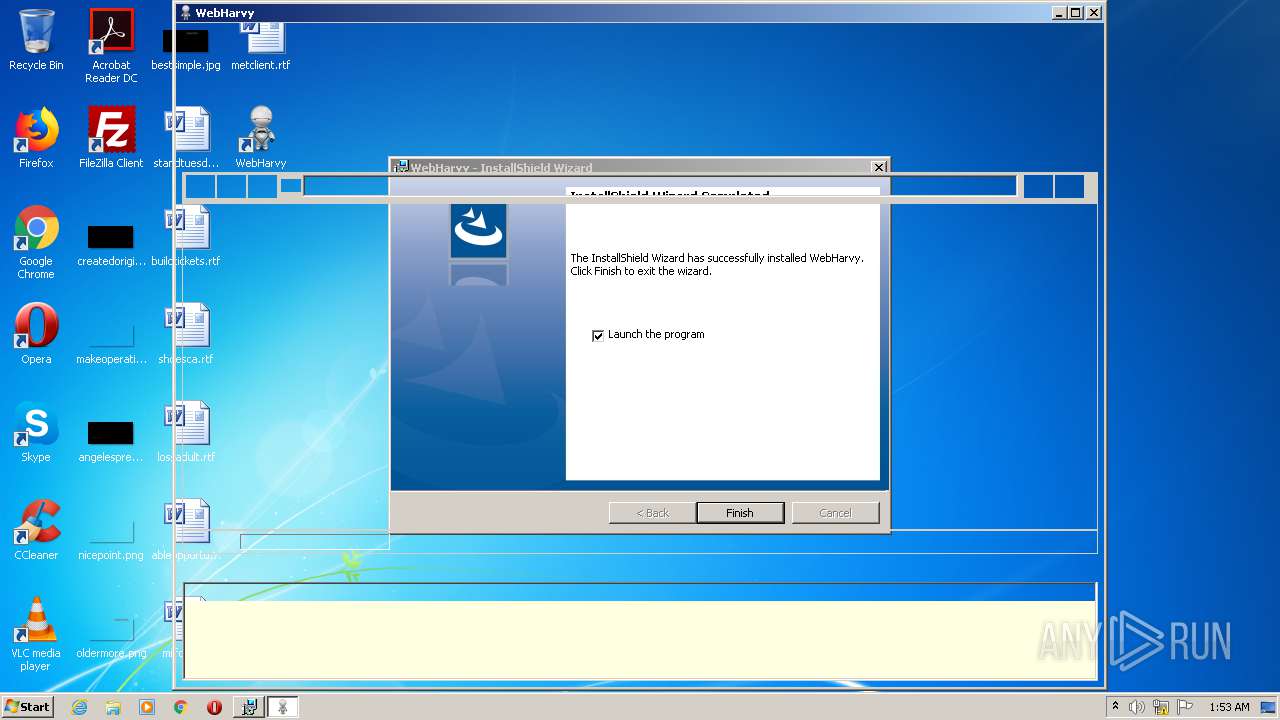Image resolution: width=1280 pixels, height=720 pixels.
Task: Select the Skype desktop shortcut
Action: [36, 432]
